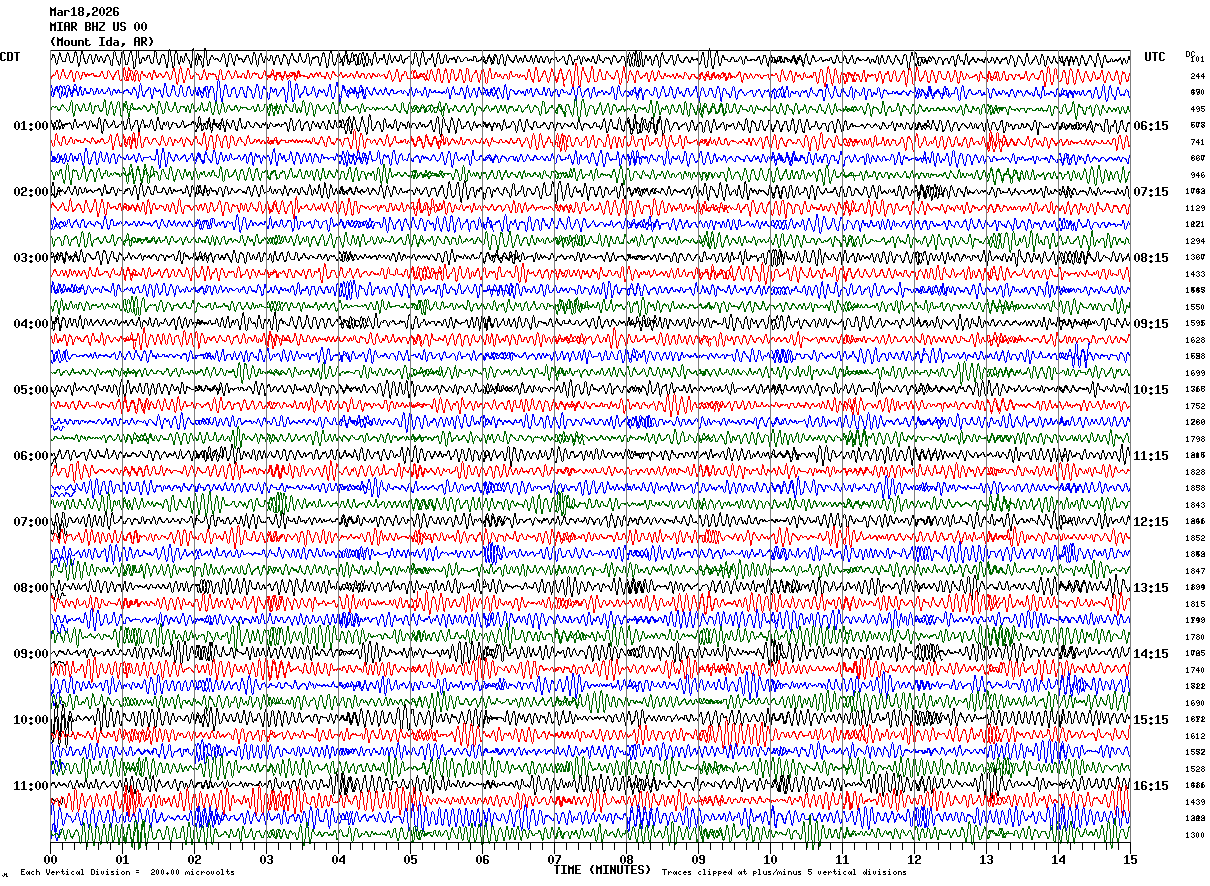Click the DC offset value 1815

1195,604
